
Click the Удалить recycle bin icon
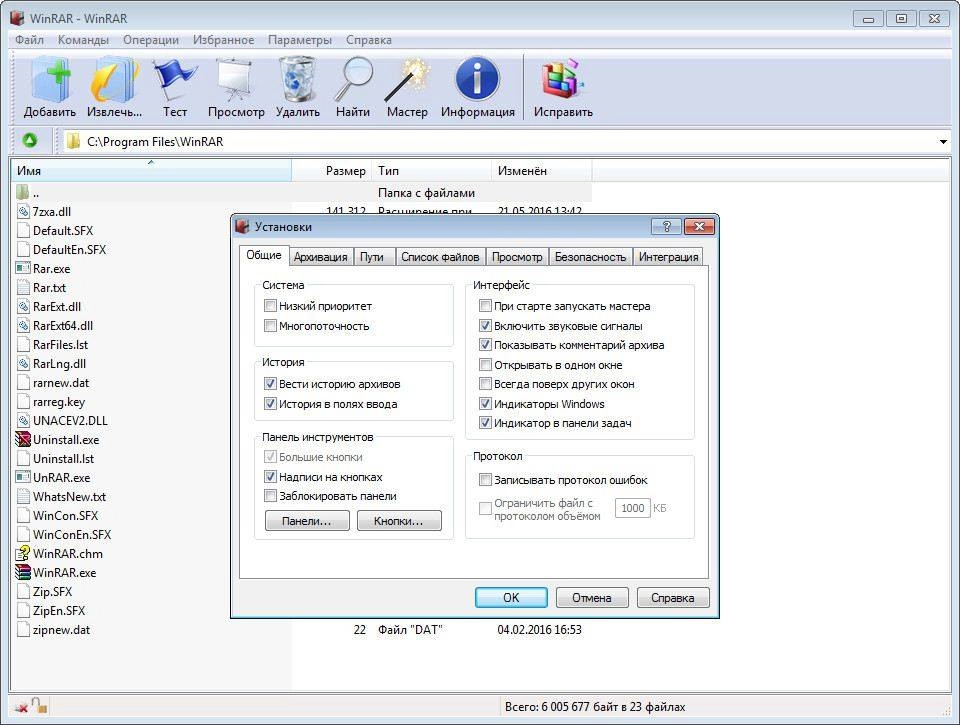tap(298, 80)
